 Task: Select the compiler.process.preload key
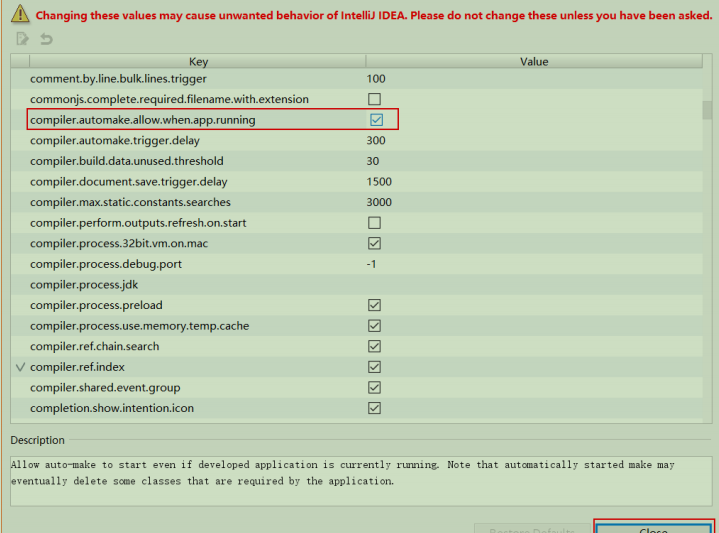click(x=96, y=305)
